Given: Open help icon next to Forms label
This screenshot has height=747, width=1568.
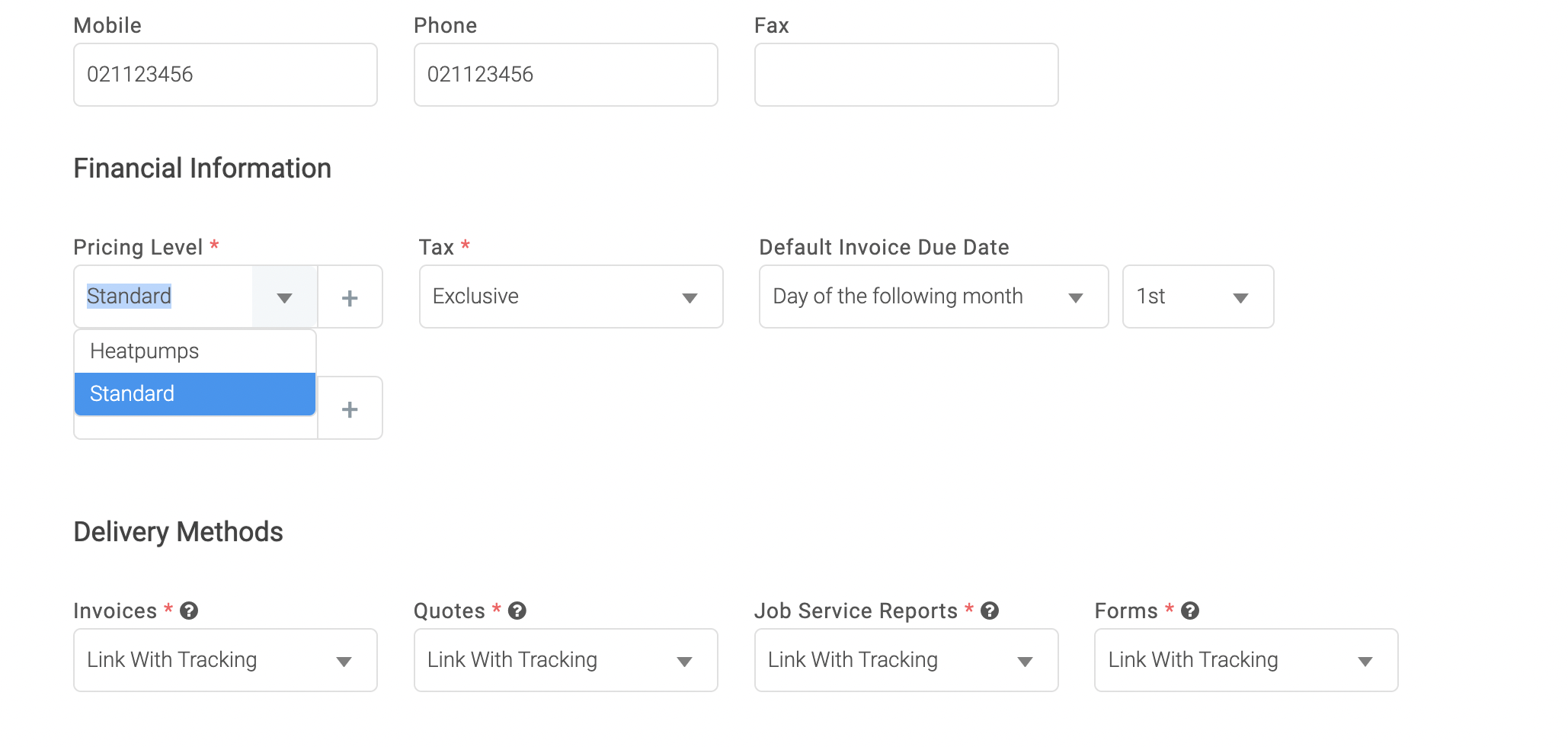Looking at the screenshot, I should [x=1190, y=611].
